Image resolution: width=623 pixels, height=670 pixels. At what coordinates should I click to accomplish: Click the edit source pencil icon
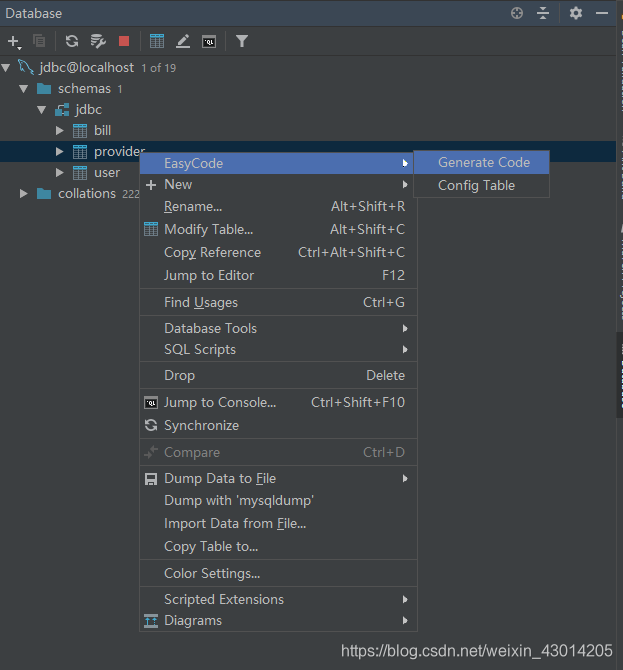pyautogui.click(x=183, y=41)
